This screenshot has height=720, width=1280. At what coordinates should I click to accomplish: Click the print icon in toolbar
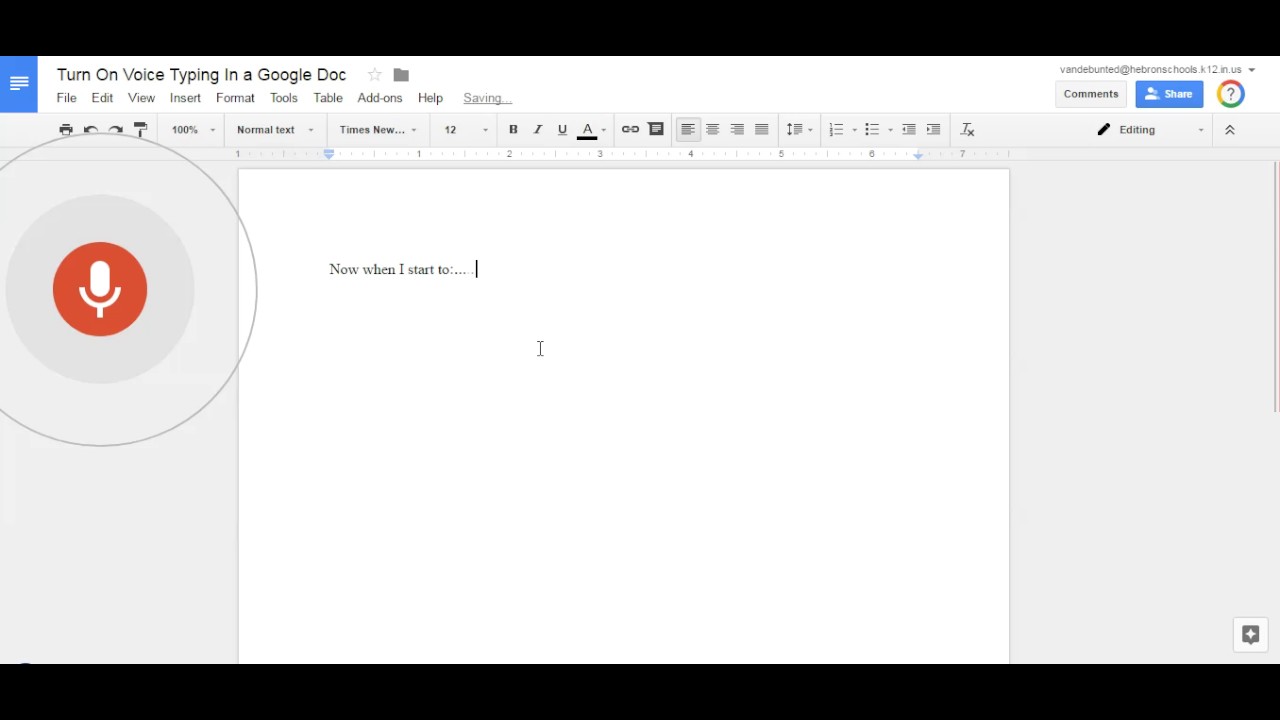point(66,130)
